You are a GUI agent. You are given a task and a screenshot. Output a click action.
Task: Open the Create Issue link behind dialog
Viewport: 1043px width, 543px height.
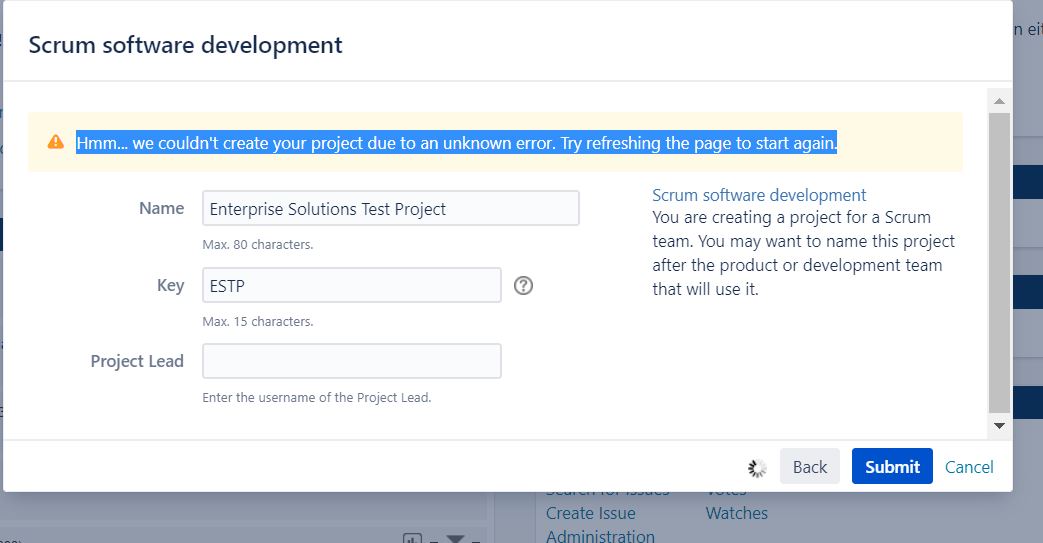591,513
